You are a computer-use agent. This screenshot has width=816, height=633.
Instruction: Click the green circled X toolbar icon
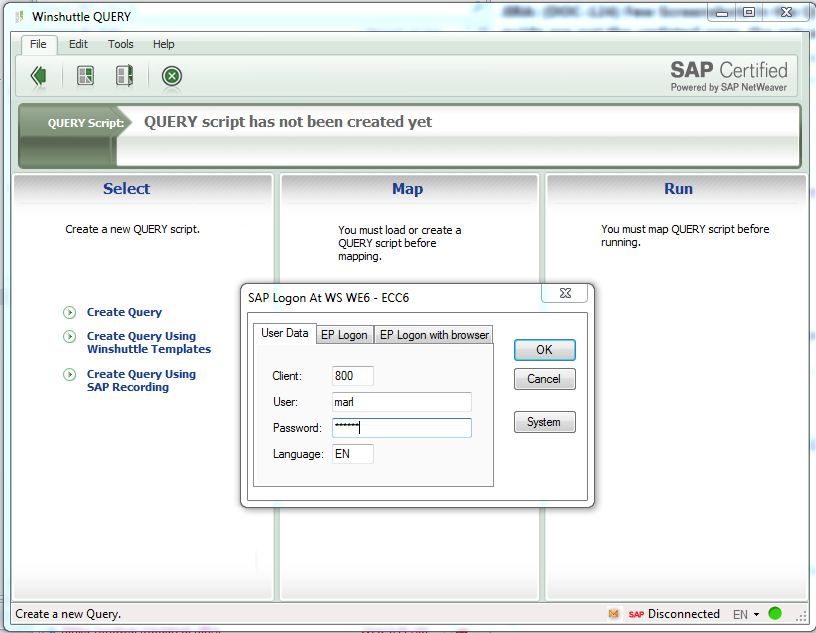pos(172,77)
